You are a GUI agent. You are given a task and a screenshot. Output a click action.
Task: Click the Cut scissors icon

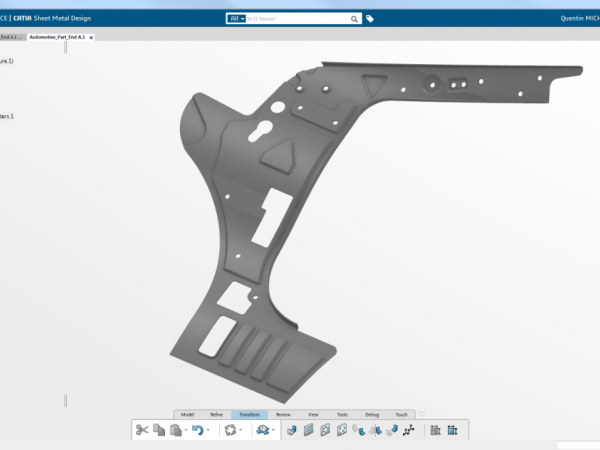coord(142,430)
